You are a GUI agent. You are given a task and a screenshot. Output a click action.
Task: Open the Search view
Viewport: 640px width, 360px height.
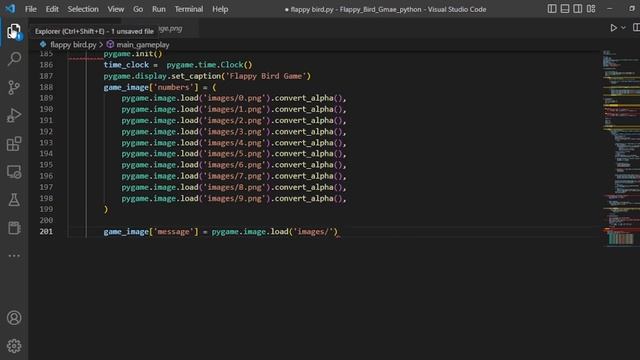[14, 59]
